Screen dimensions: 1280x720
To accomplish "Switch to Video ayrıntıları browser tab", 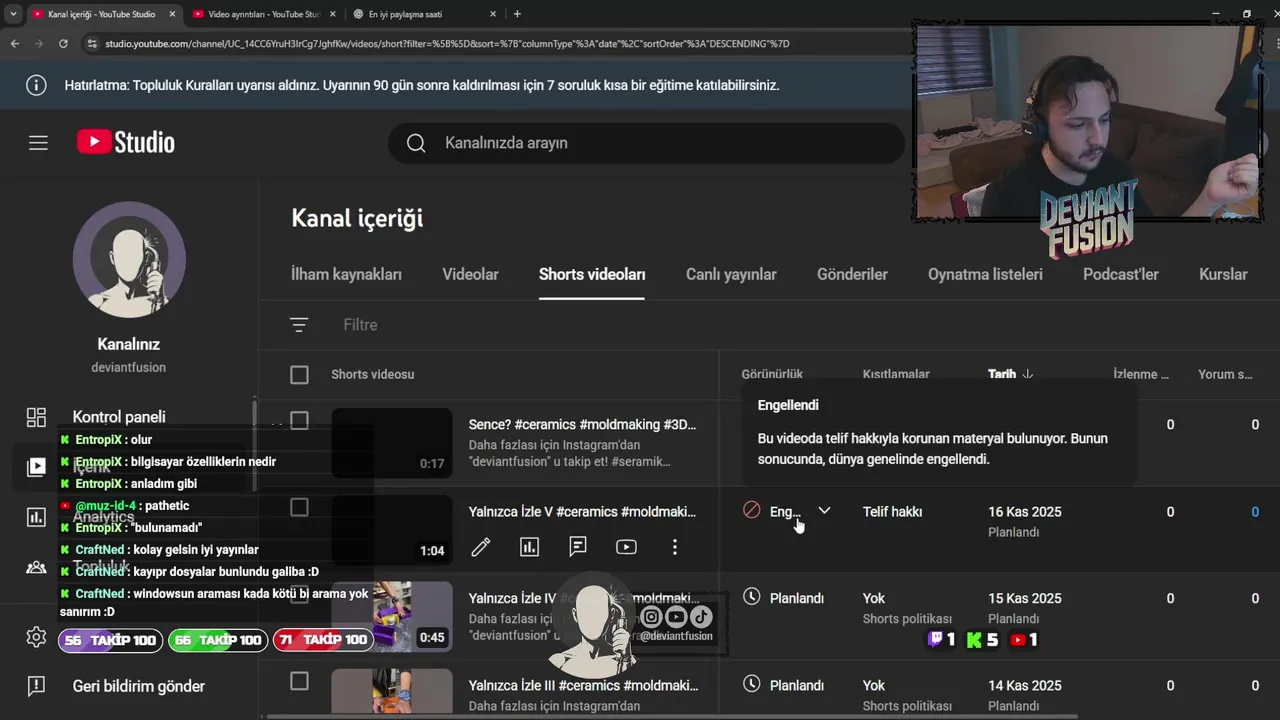I will [262, 14].
